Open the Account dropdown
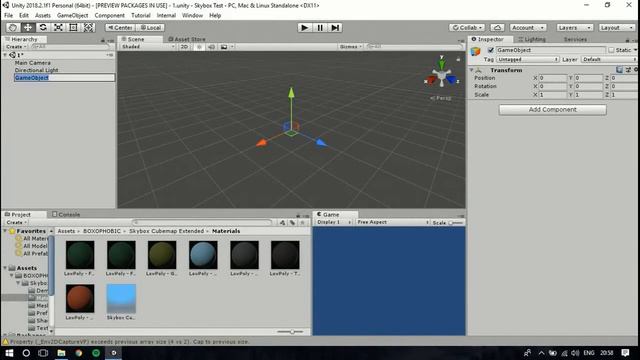 528,27
